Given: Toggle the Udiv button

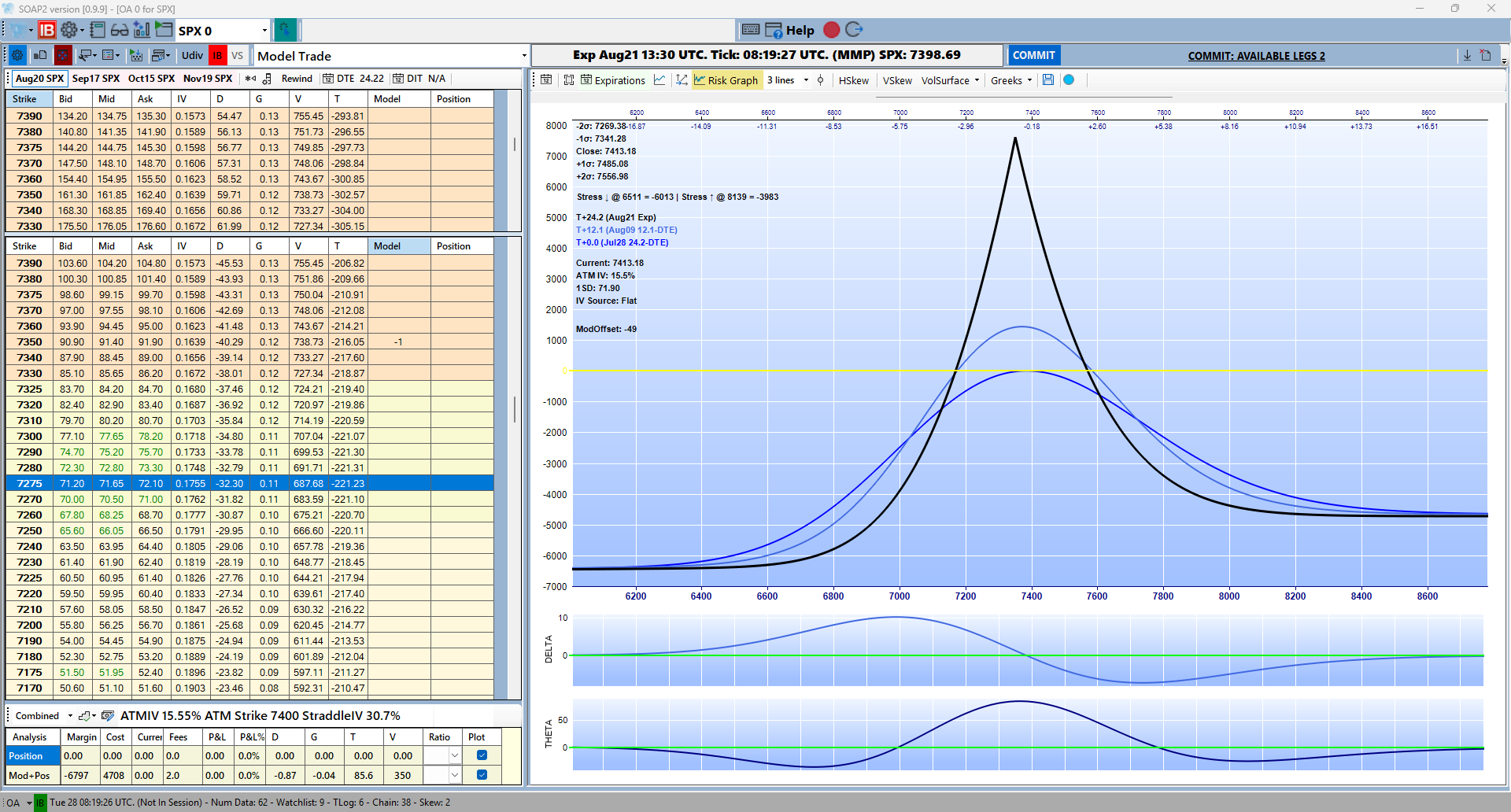Looking at the screenshot, I should coord(192,55).
